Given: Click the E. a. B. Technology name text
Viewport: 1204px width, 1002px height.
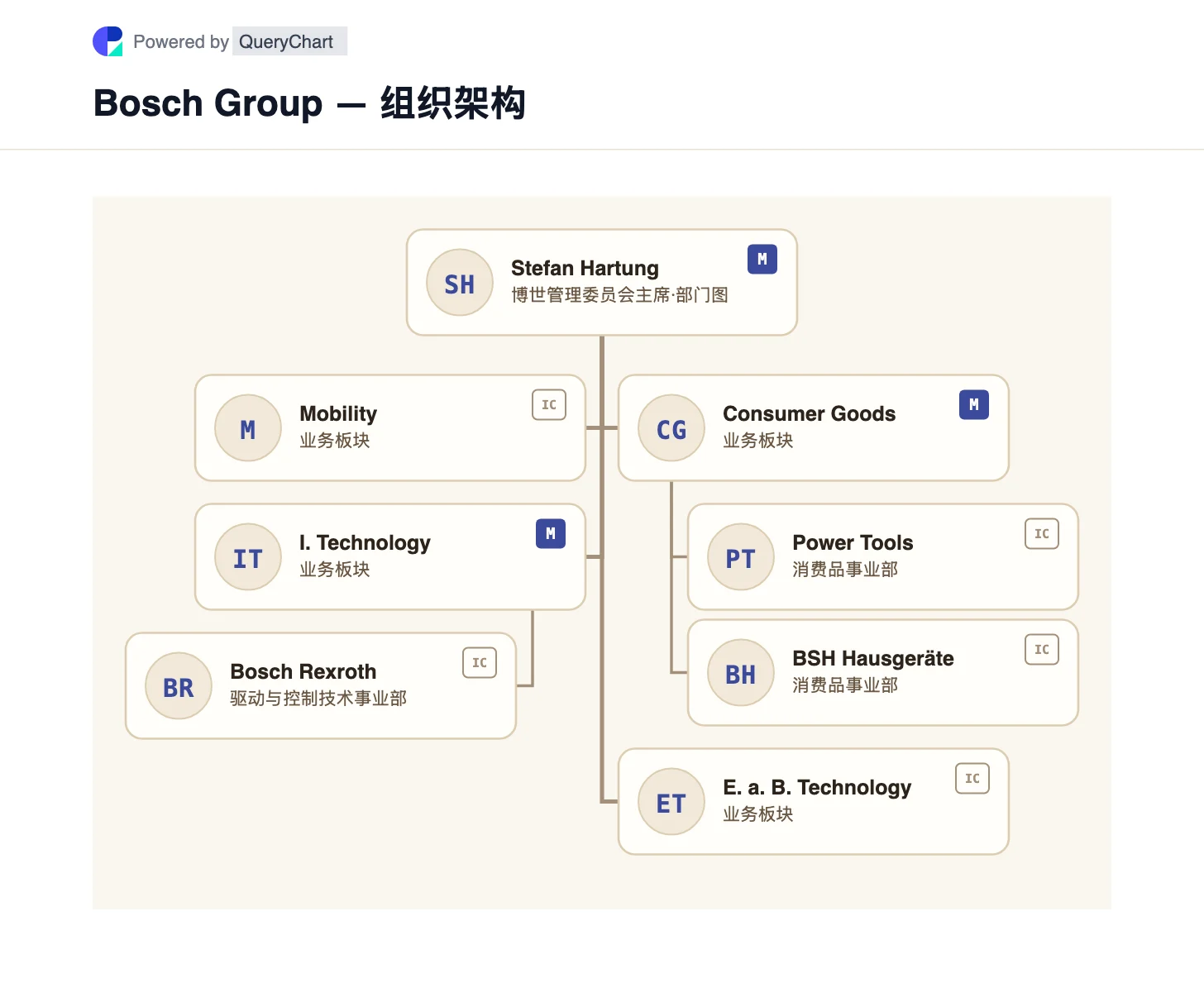Looking at the screenshot, I should coord(817,787).
